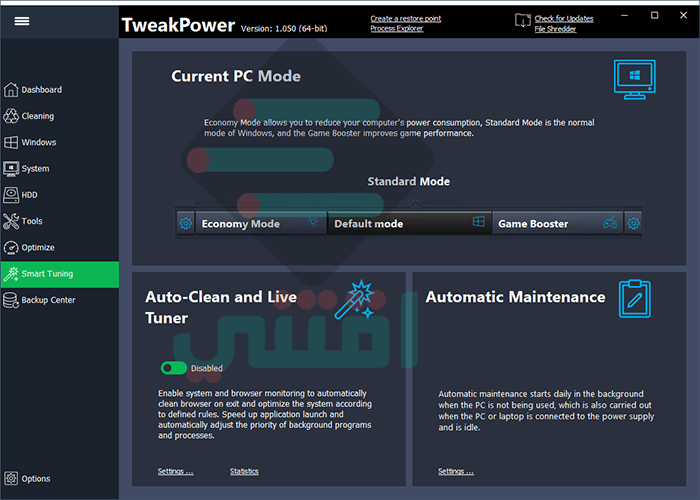Click the Windows logo sidebar icon

point(11,142)
